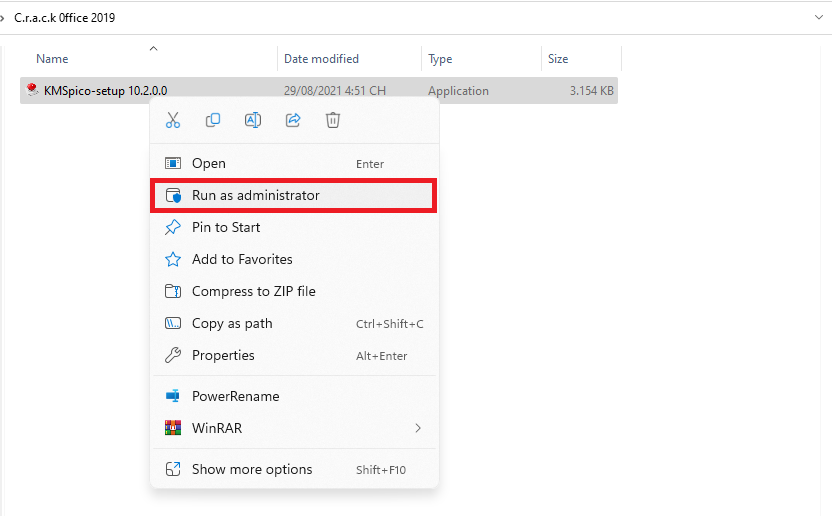This screenshot has width=832, height=516.
Task: Click the Cut scissors icon
Action: [173, 120]
